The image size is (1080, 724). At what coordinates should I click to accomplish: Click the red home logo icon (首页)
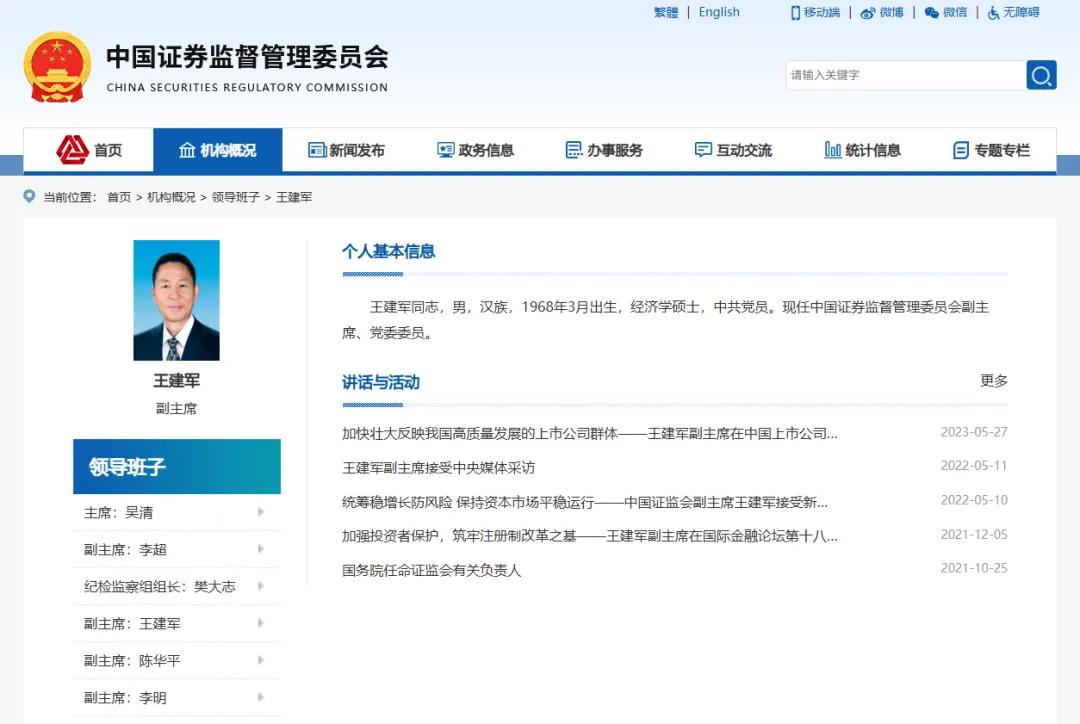(x=72, y=149)
